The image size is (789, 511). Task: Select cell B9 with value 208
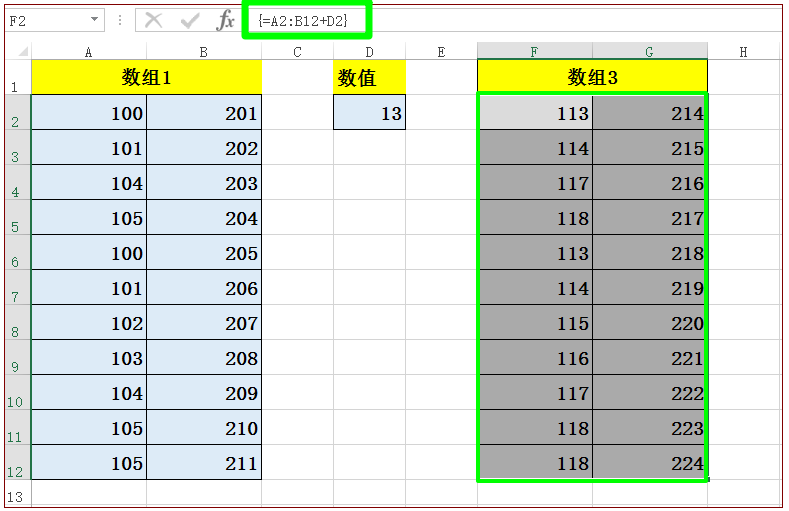pos(204,357)
